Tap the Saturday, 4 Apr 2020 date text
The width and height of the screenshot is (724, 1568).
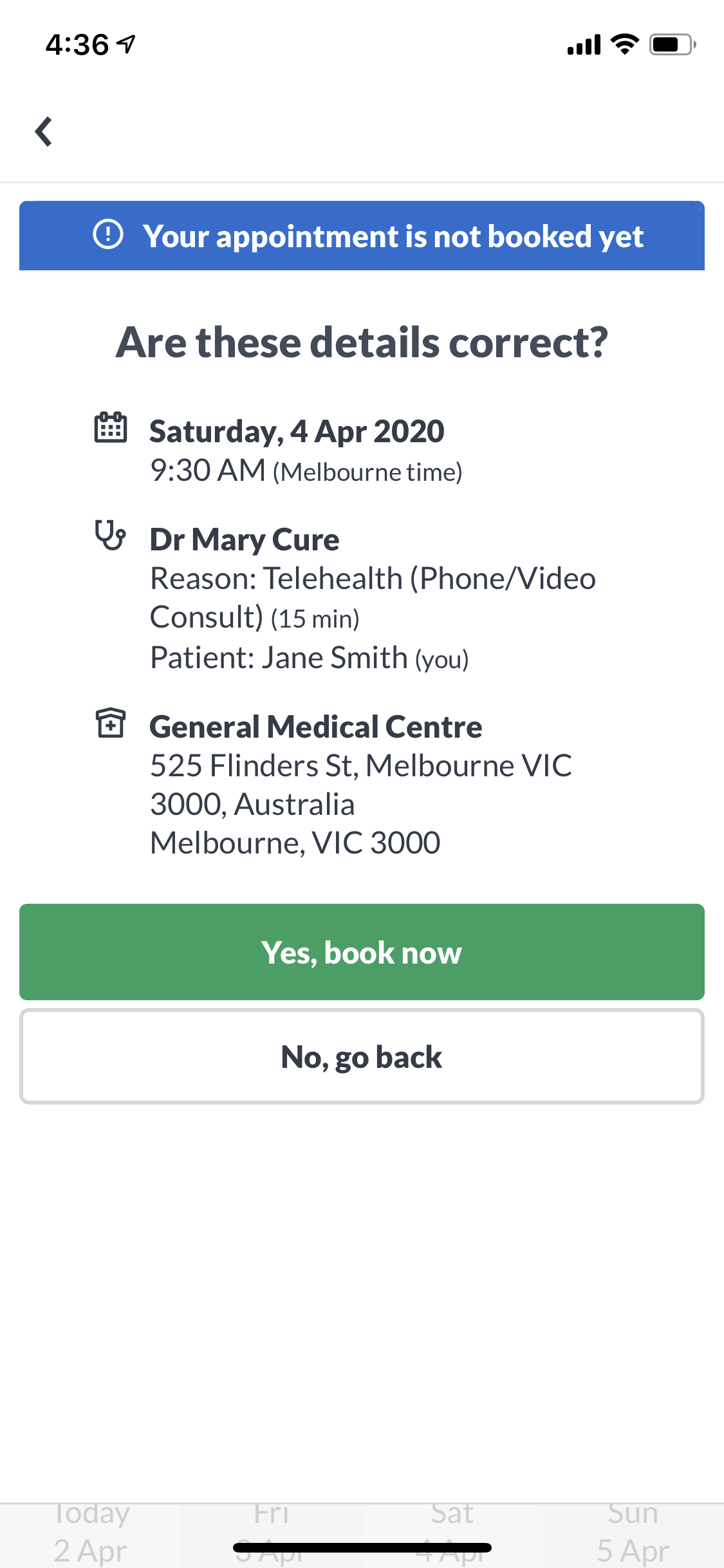point(297,431)
